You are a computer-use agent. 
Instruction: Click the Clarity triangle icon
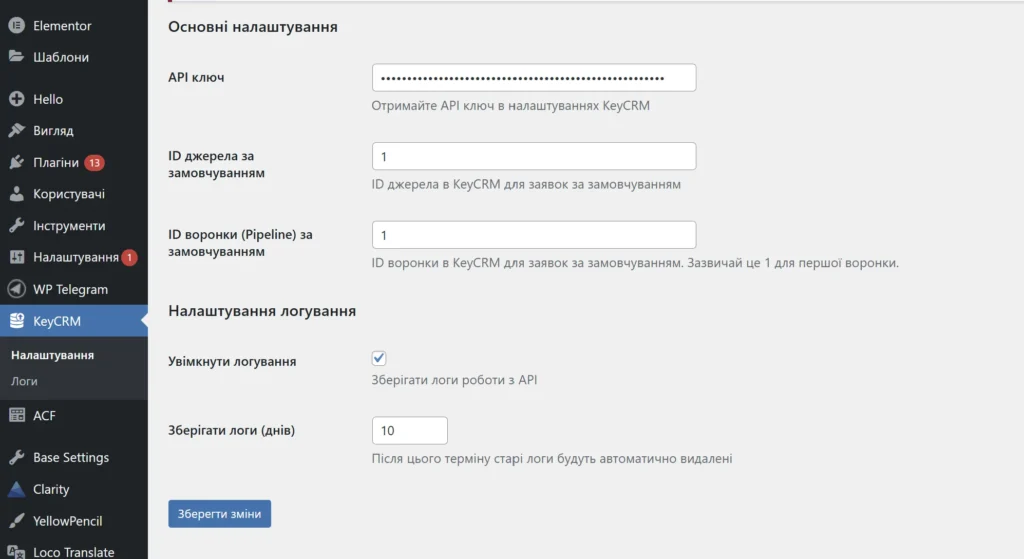tap(16, 489)
